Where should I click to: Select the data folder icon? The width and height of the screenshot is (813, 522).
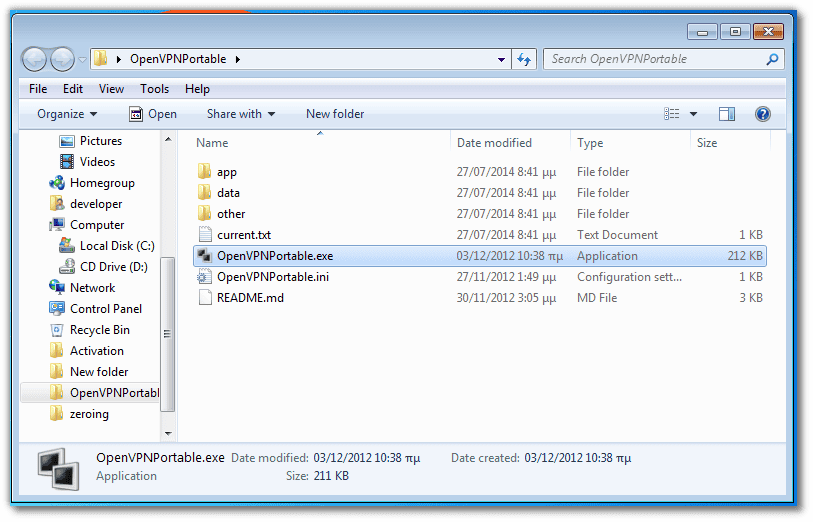[x=205, y=193]
